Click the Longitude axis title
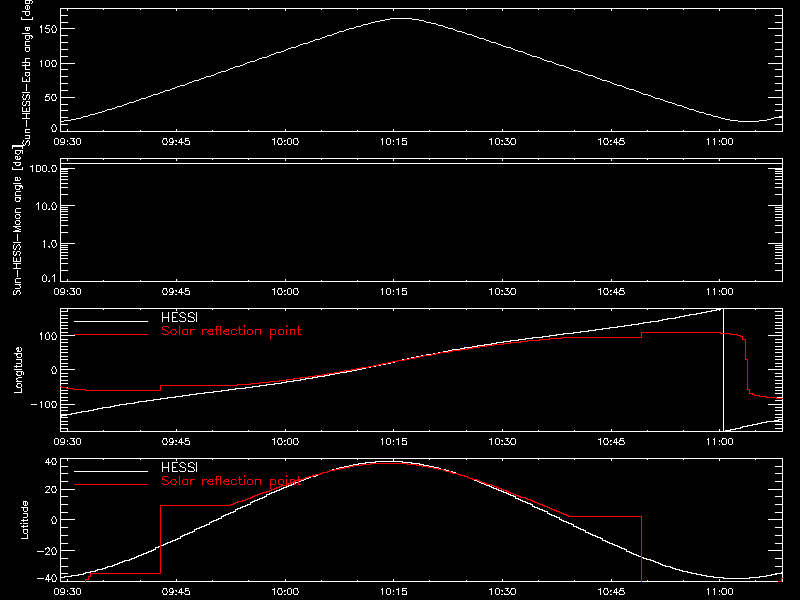 18,370
